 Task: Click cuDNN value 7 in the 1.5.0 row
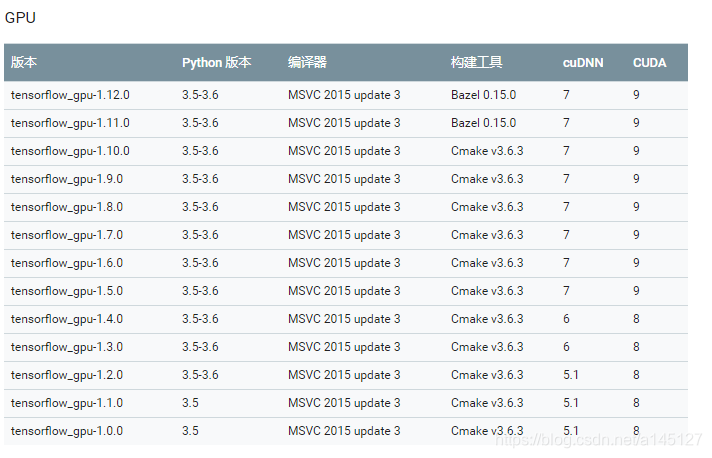pyautogui.click(x=566, y=291)
